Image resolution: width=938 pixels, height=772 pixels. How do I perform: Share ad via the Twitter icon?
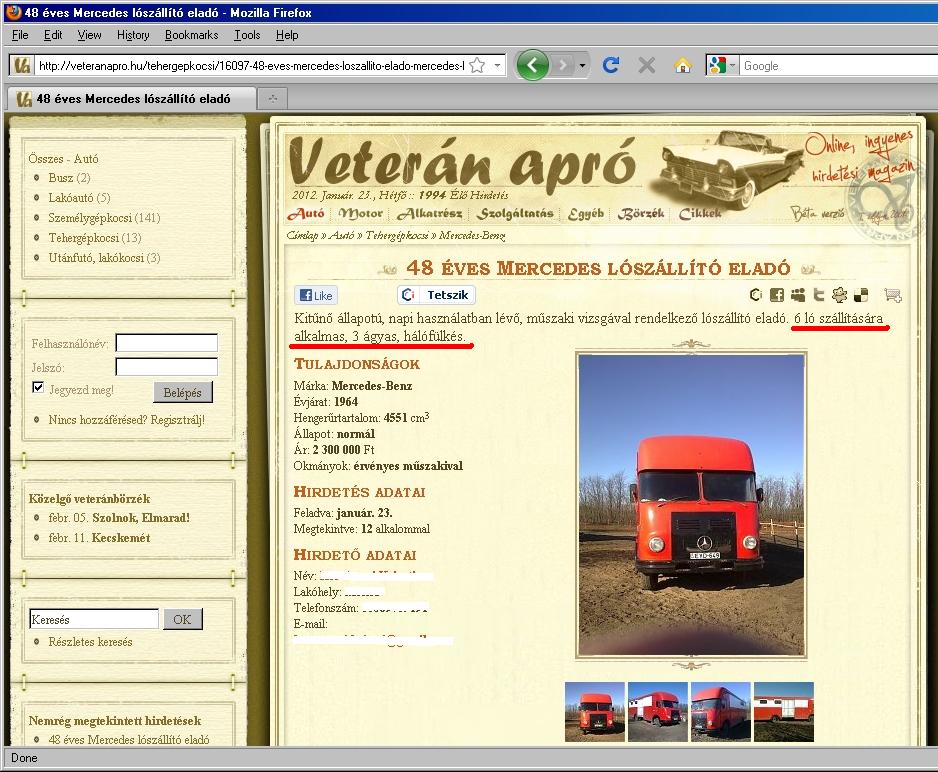[x=818, y=295]
